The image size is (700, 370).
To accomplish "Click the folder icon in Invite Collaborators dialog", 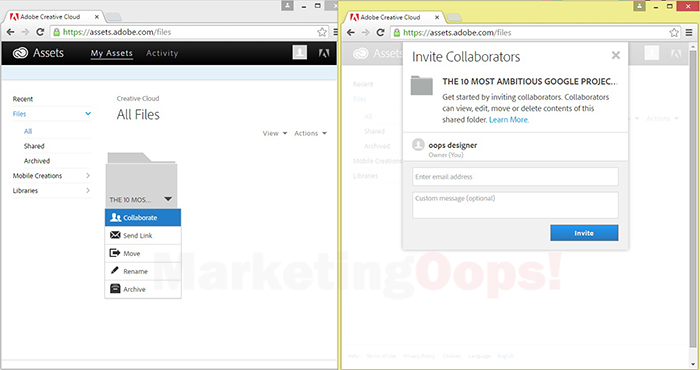I will [421, 85].
